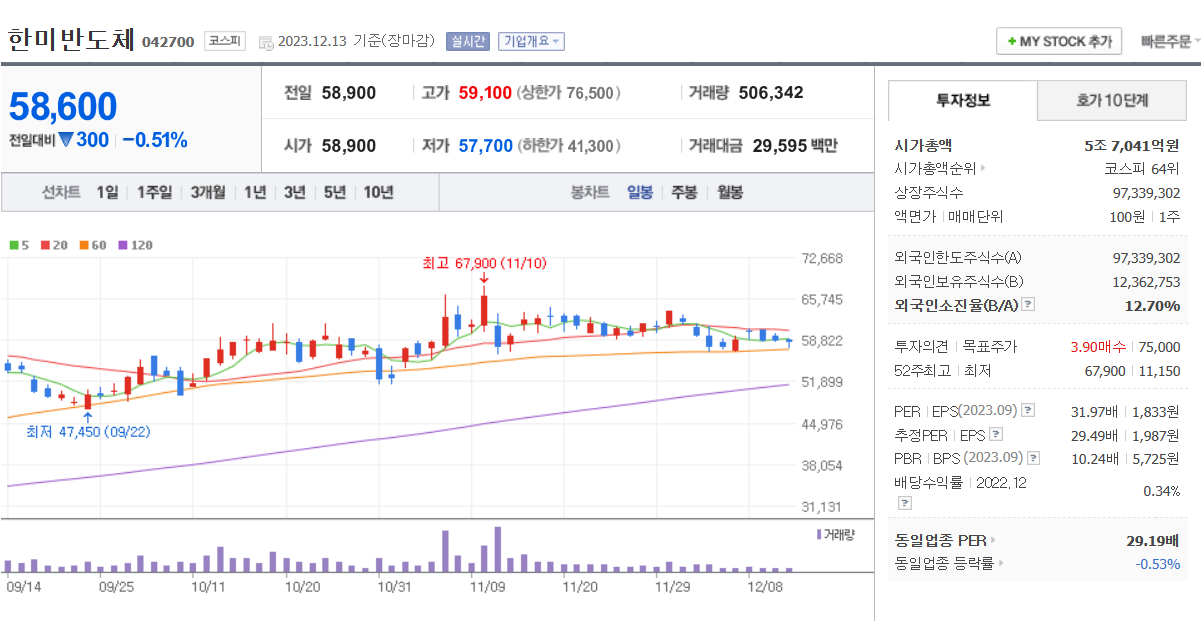Click the 시가총액 value 5조 7,041억원
Screen dimensions: 1203x621
[x=1131, y=145]
